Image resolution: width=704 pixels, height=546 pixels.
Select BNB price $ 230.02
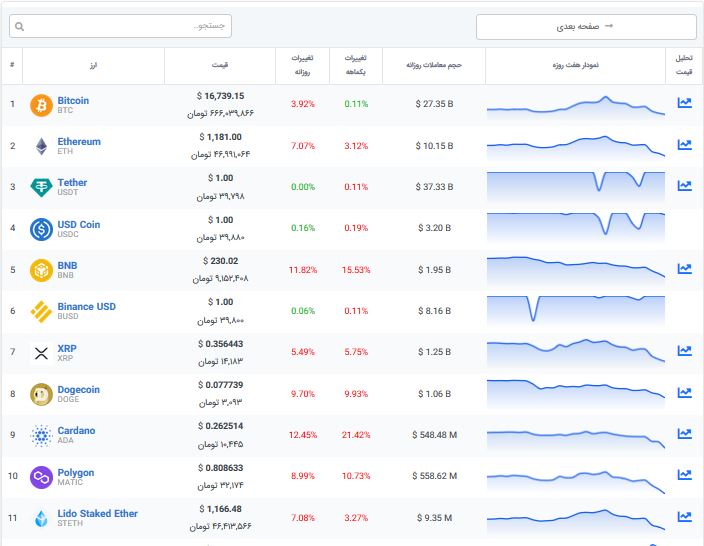click(x=220, y=261)
